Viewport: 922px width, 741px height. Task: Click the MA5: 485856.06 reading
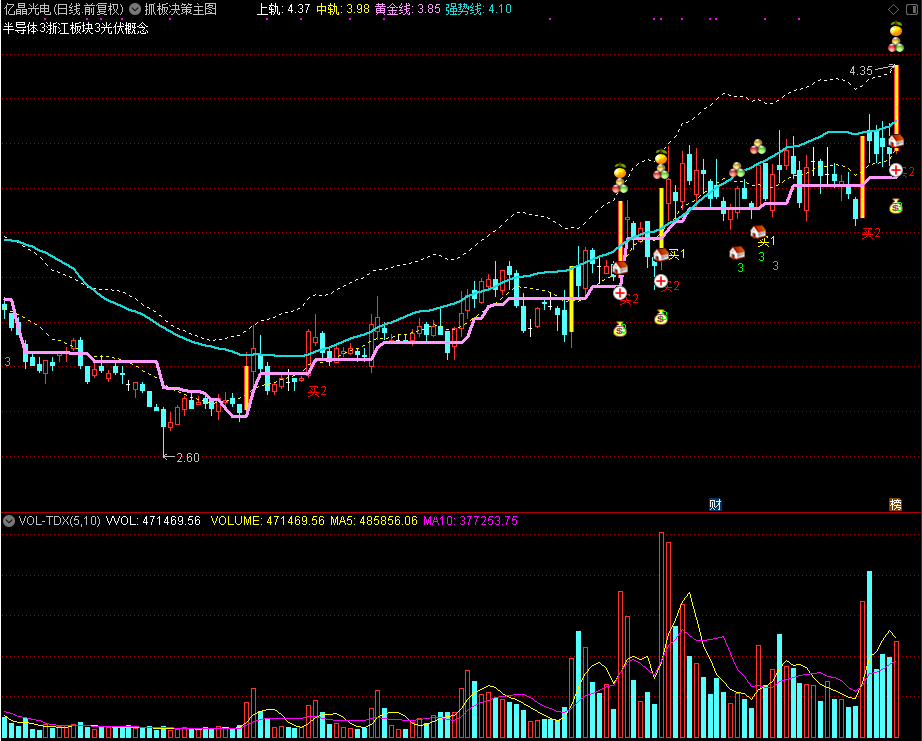(x=374, y=521)
